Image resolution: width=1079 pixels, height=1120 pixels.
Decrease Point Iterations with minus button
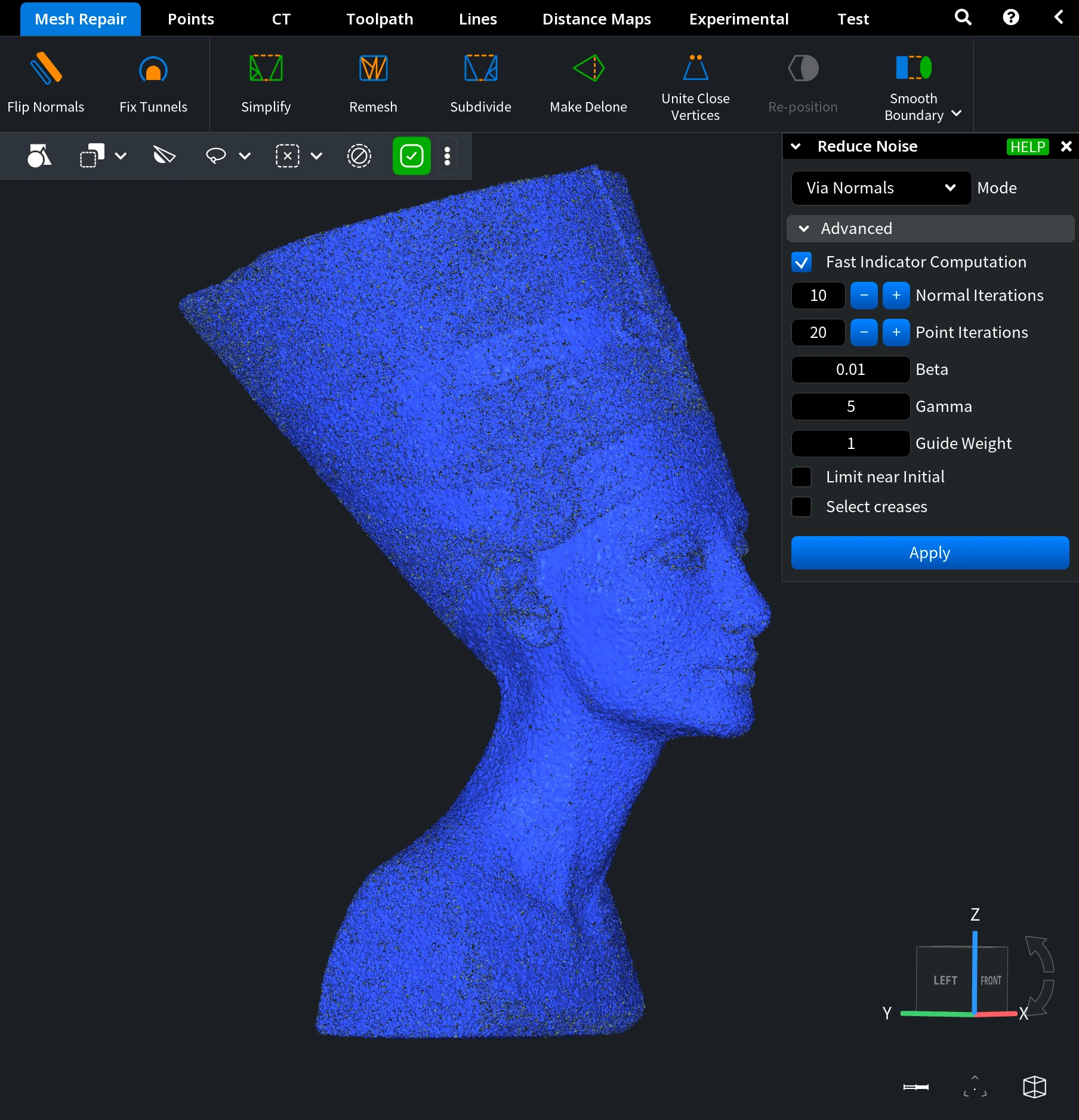864,333
